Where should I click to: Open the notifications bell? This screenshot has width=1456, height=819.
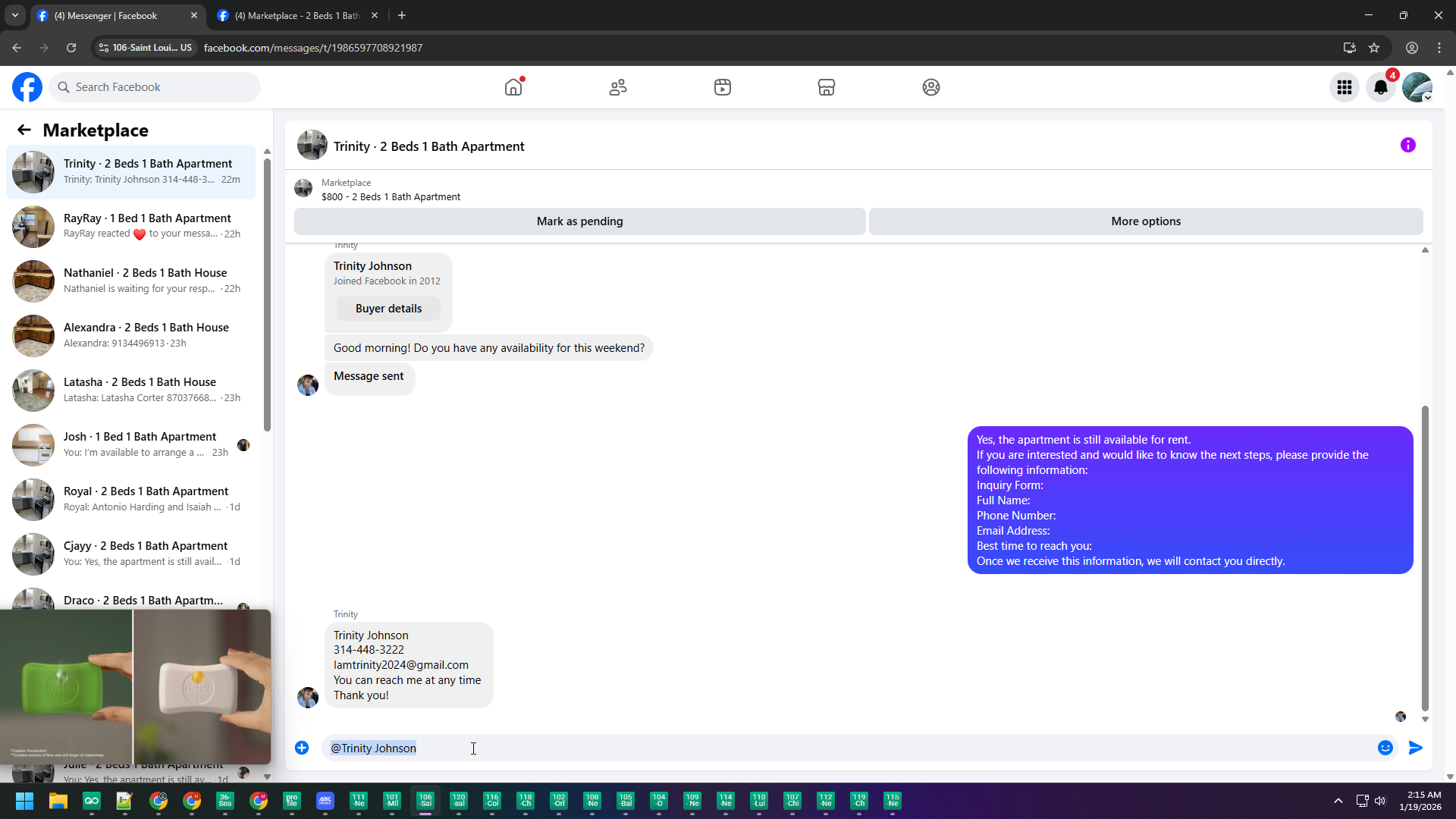click(1381, 87)
